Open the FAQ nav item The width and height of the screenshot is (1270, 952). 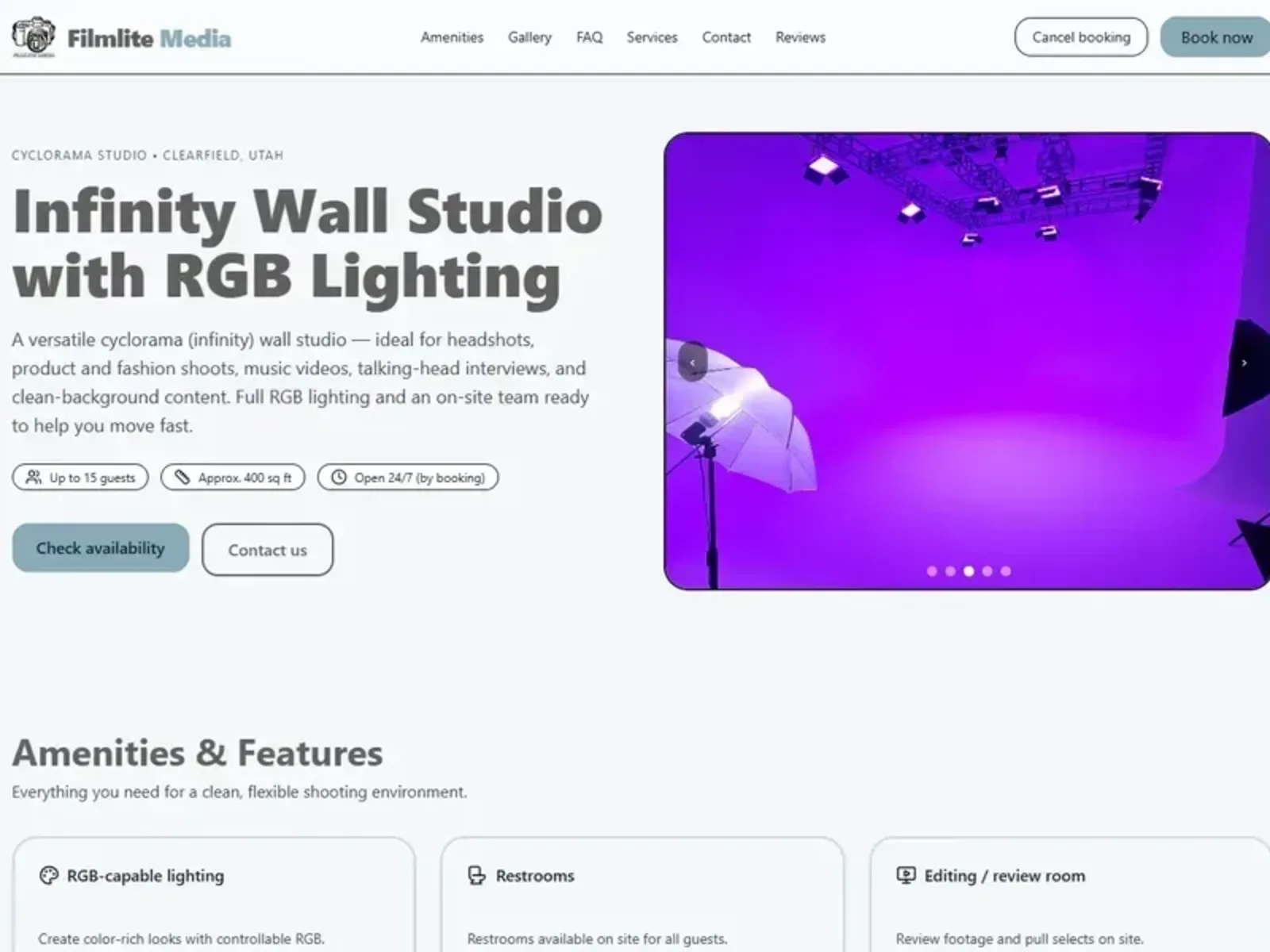tap(589, 37)
